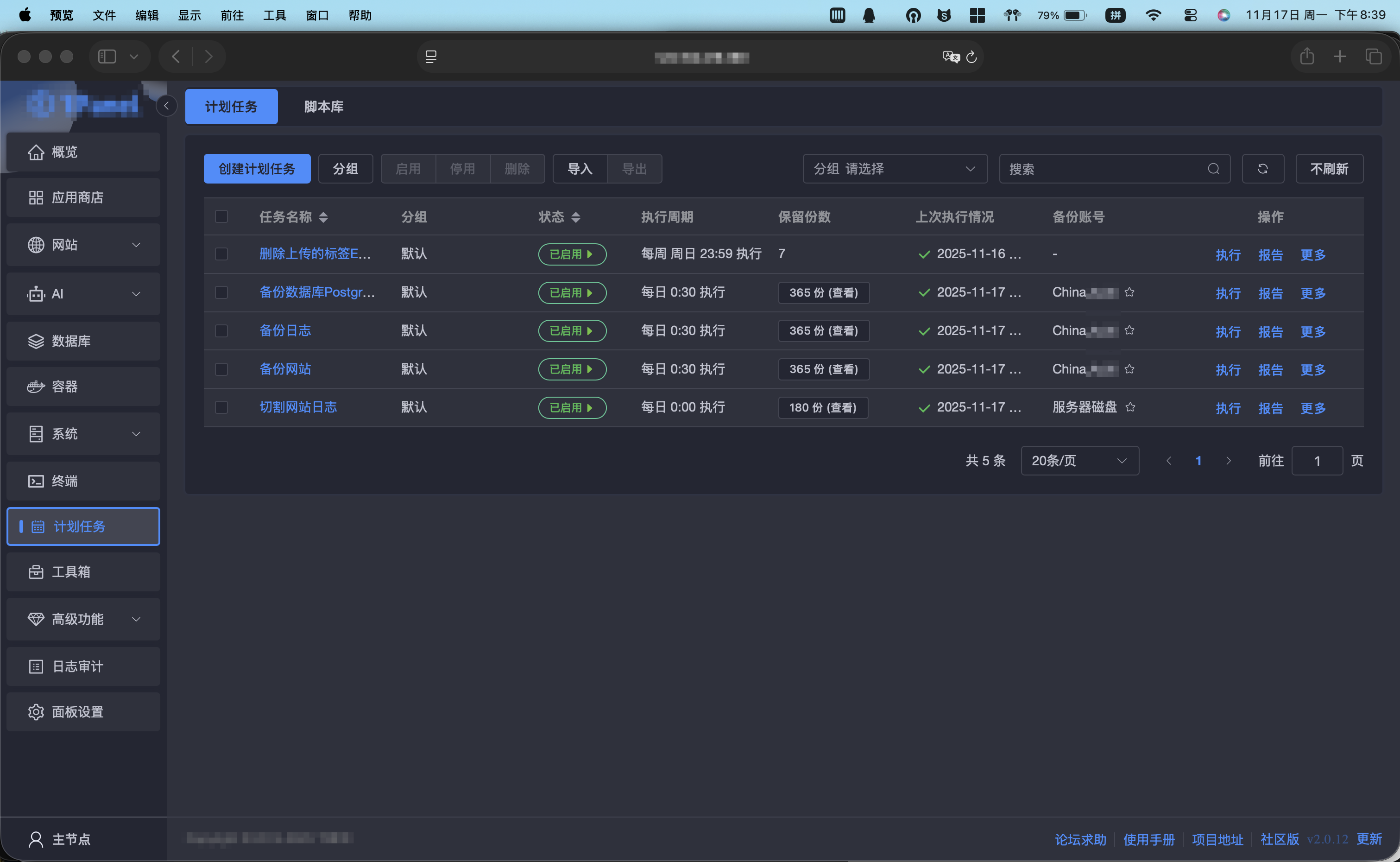Open the 日志审计 log audit icon
Image resolution: width=1400 pixels, height=862 pixels.
point(36,666)
